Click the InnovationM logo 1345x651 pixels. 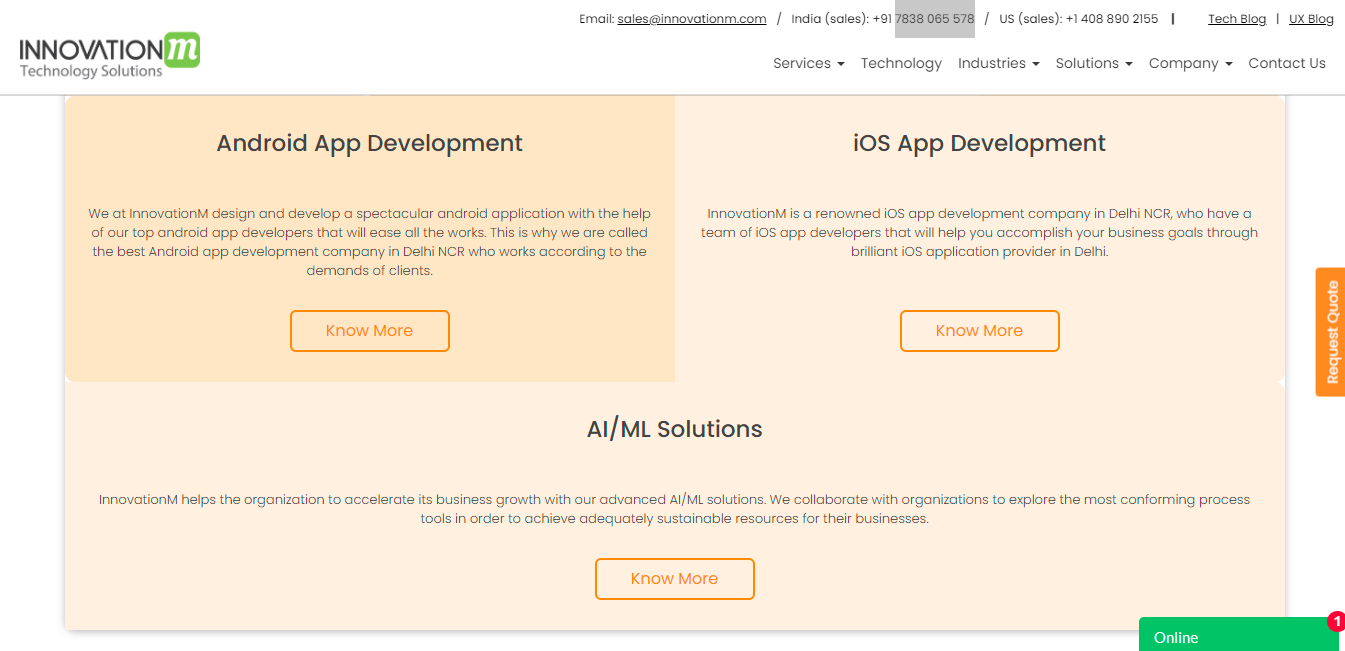[x=108, y=50]
